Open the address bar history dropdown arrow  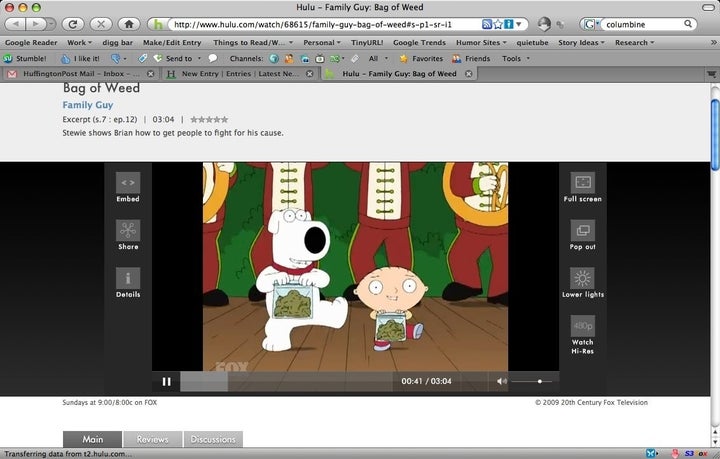(x=519, y=24)
